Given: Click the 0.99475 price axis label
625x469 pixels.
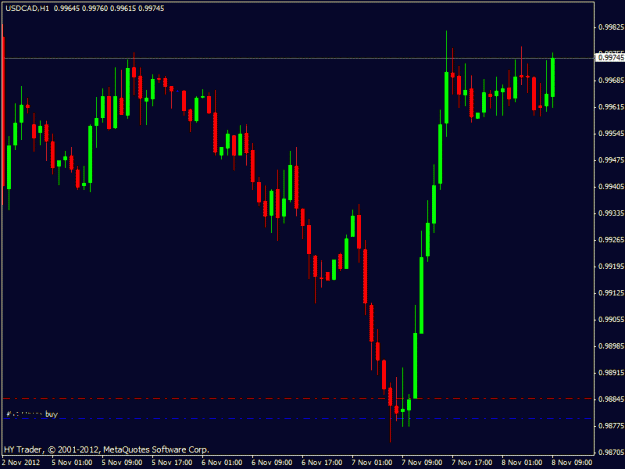Looking at the screenshot, I should click(611, 160).
